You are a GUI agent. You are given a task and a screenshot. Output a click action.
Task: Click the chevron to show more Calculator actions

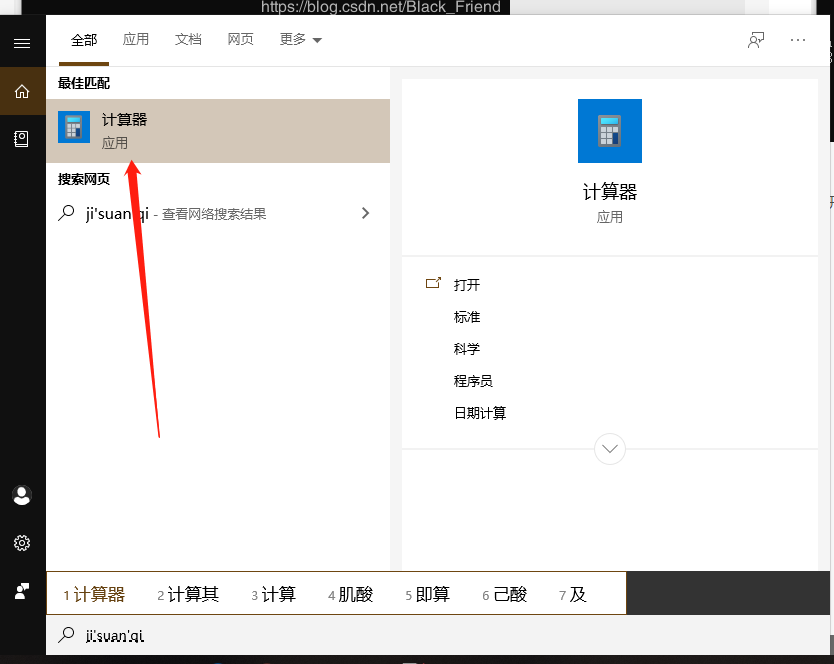pyautogui.click(x=609, y=449)
